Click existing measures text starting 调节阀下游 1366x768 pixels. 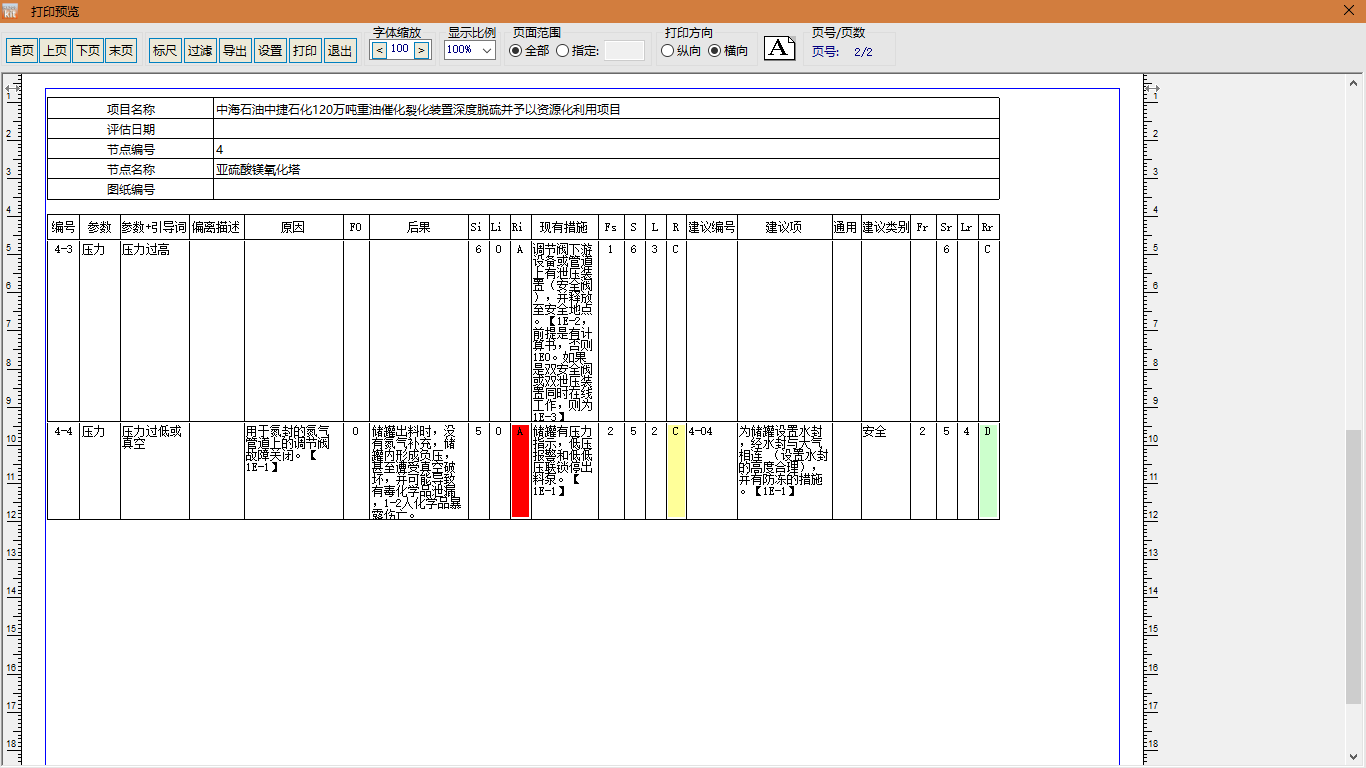(564, 332)
